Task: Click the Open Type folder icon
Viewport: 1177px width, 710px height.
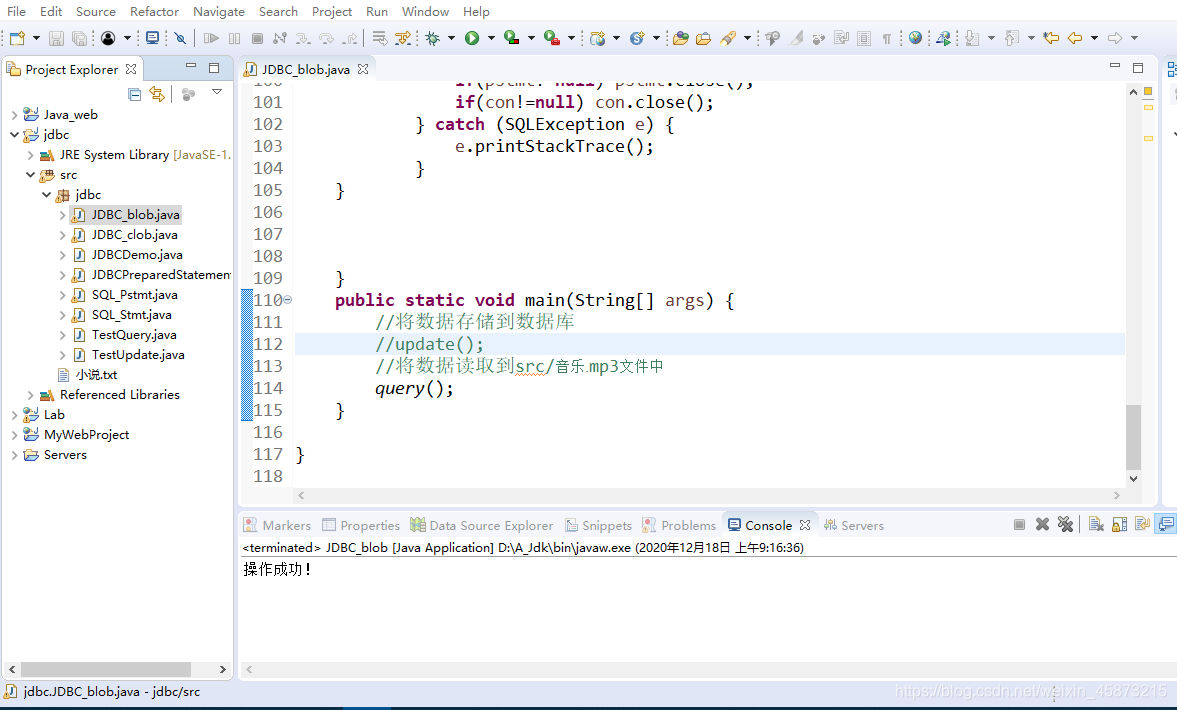Action: point(681,38)
